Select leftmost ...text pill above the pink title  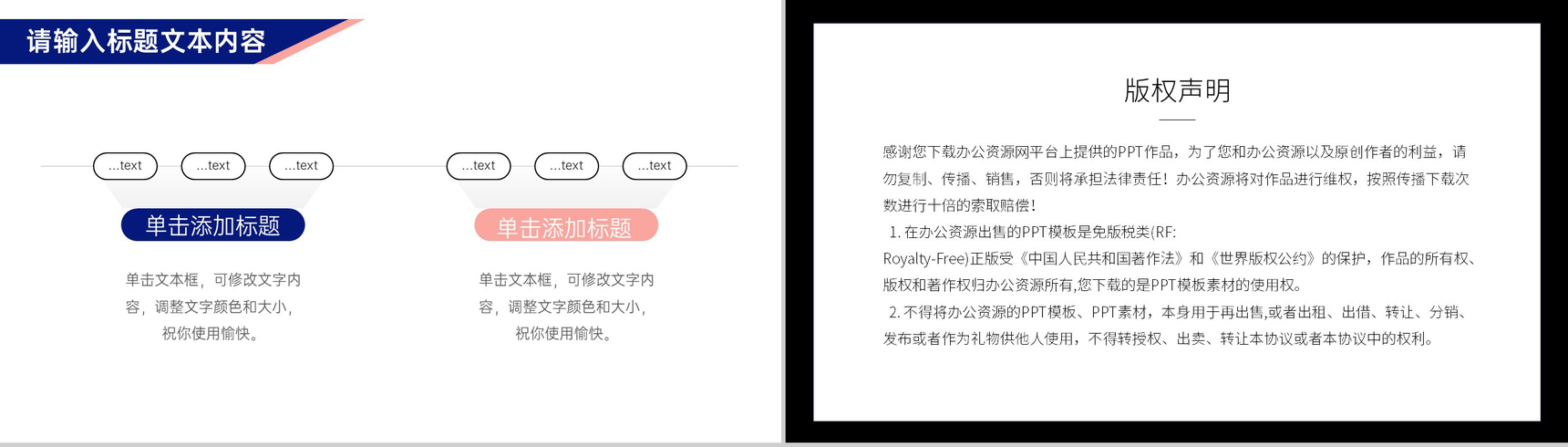479,166
